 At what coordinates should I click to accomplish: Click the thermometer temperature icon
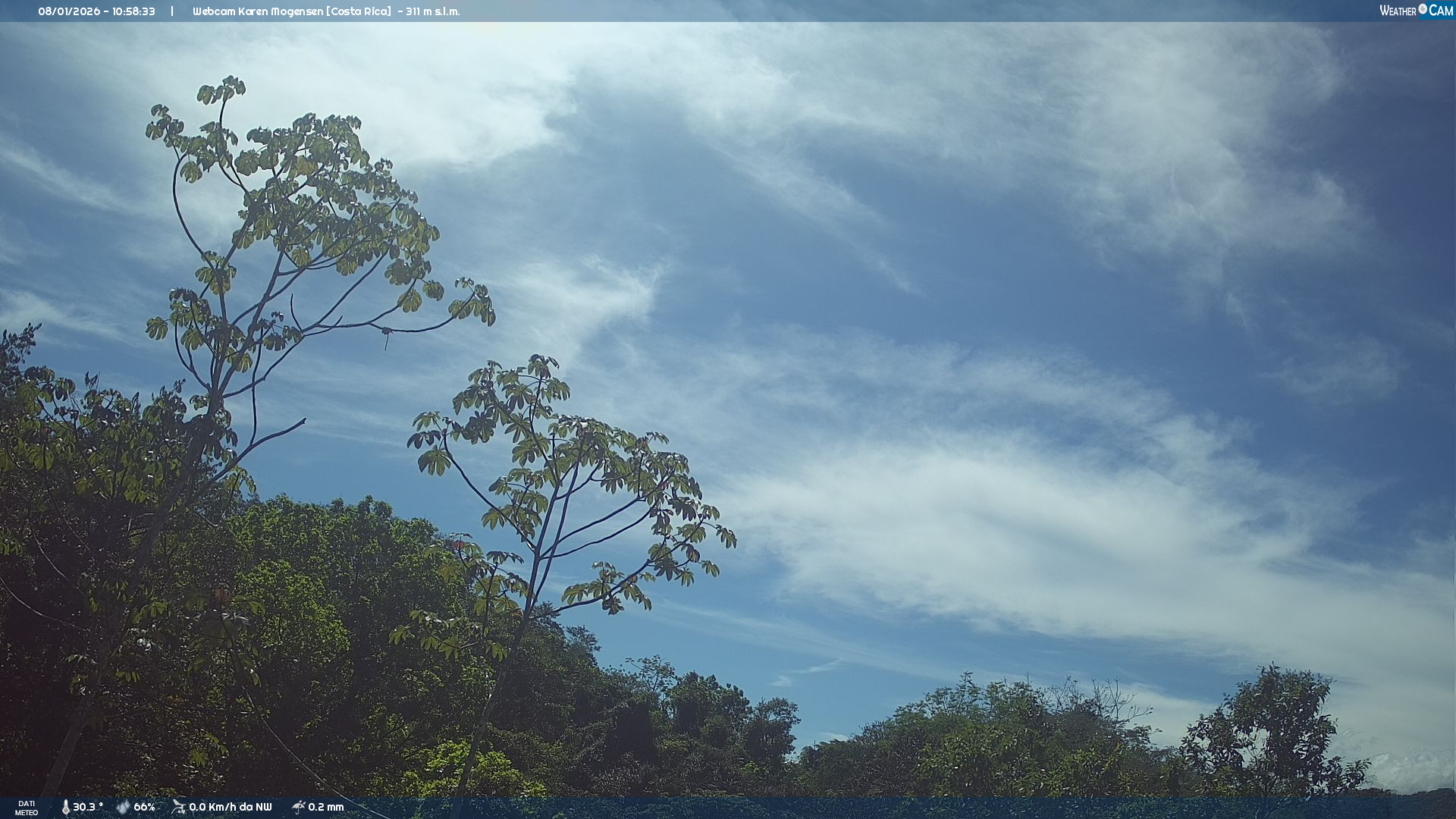tap(66, 807)
